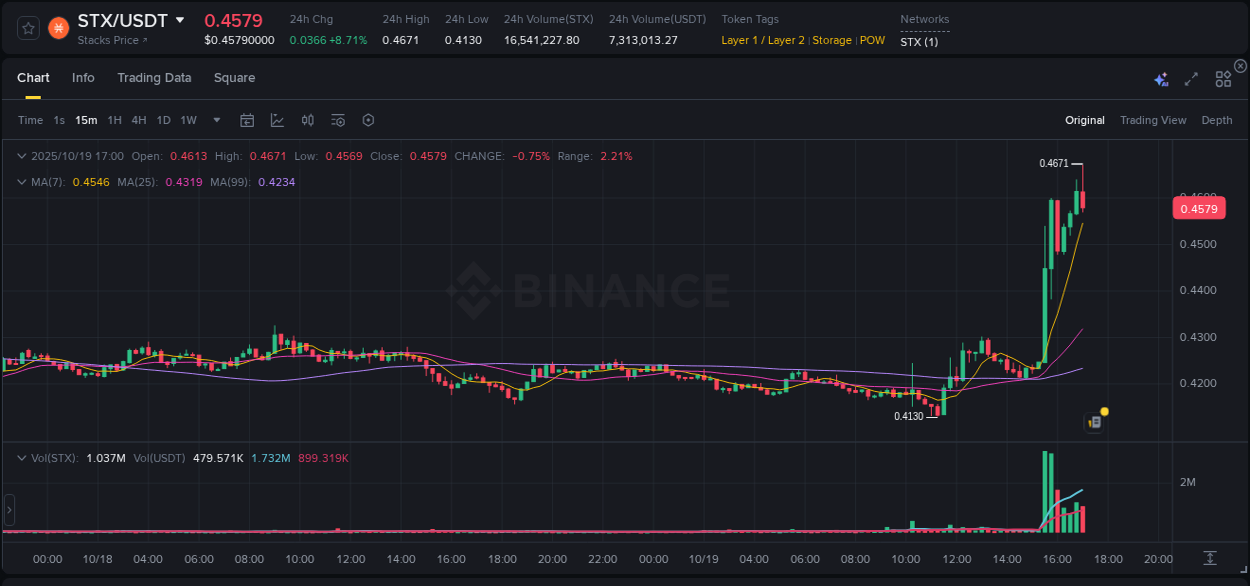Click the red 0.4579 price label

(x=1198, y=208)
